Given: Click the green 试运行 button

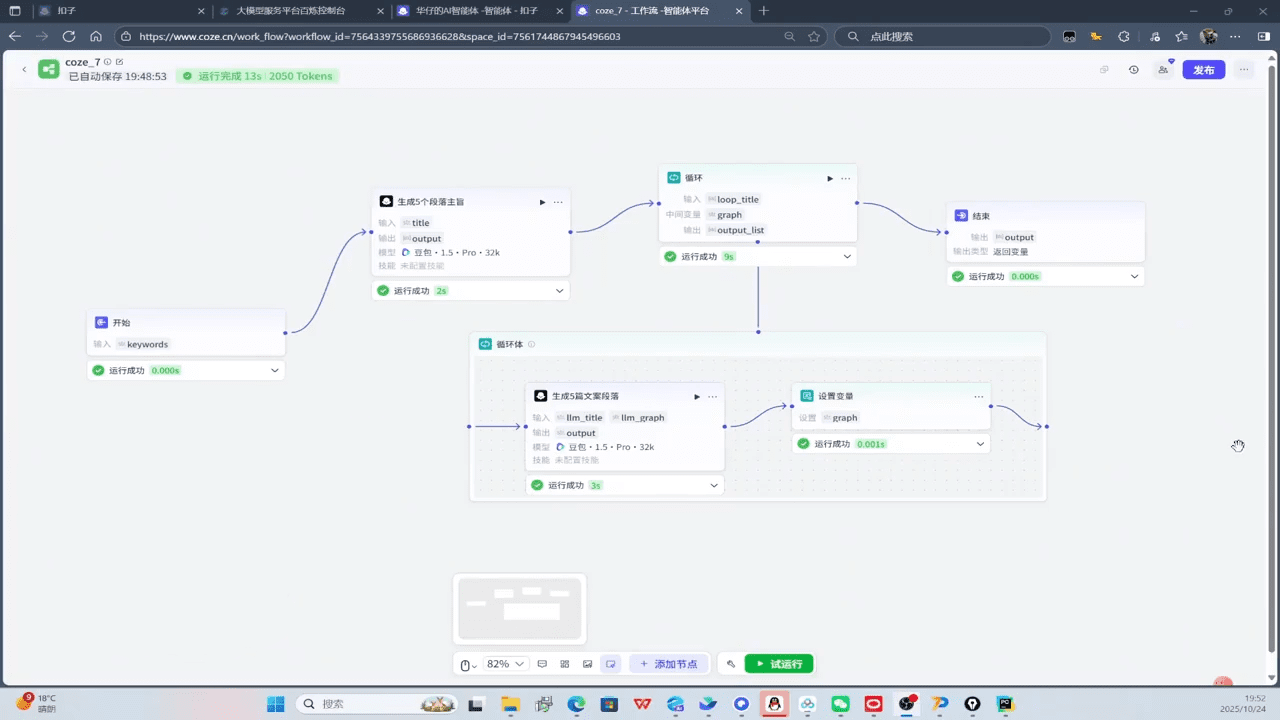Looking at the screenshot, I should click(779, 664).
